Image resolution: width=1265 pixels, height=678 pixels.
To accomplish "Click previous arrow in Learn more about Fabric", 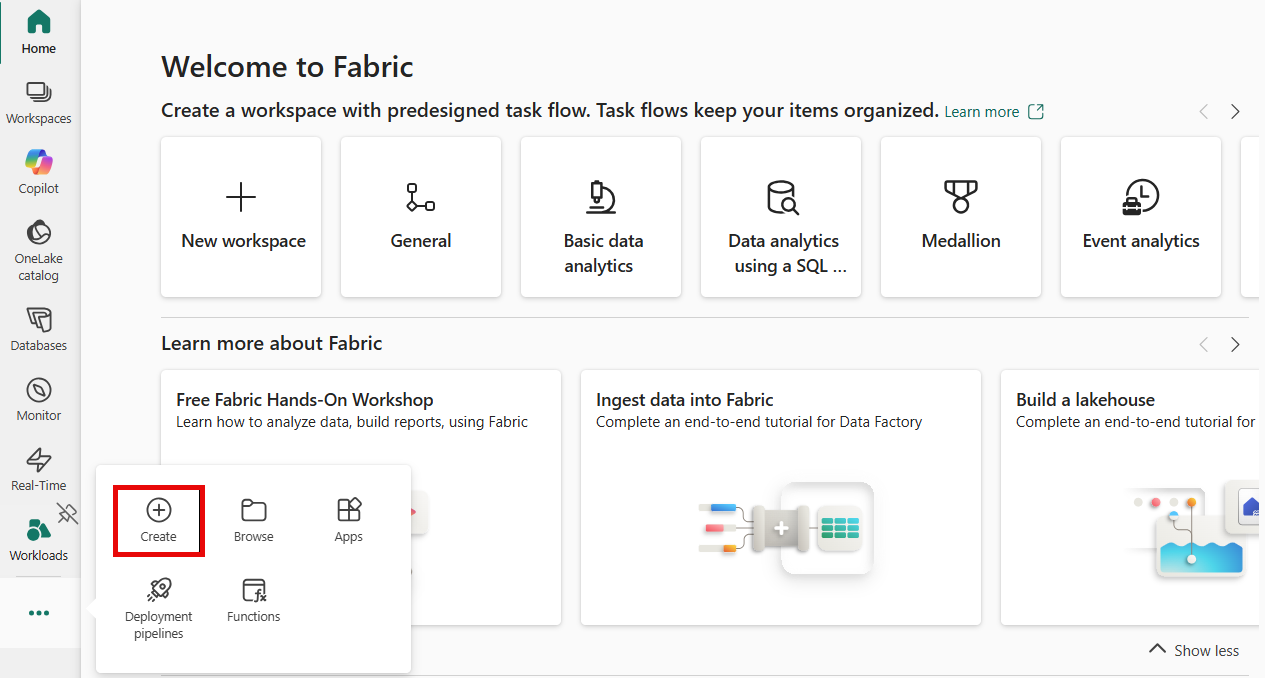I will click(x=1204, y=344).
